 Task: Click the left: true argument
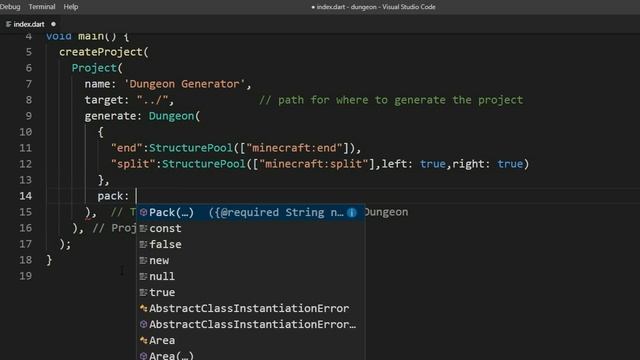(x=413, y=164)
